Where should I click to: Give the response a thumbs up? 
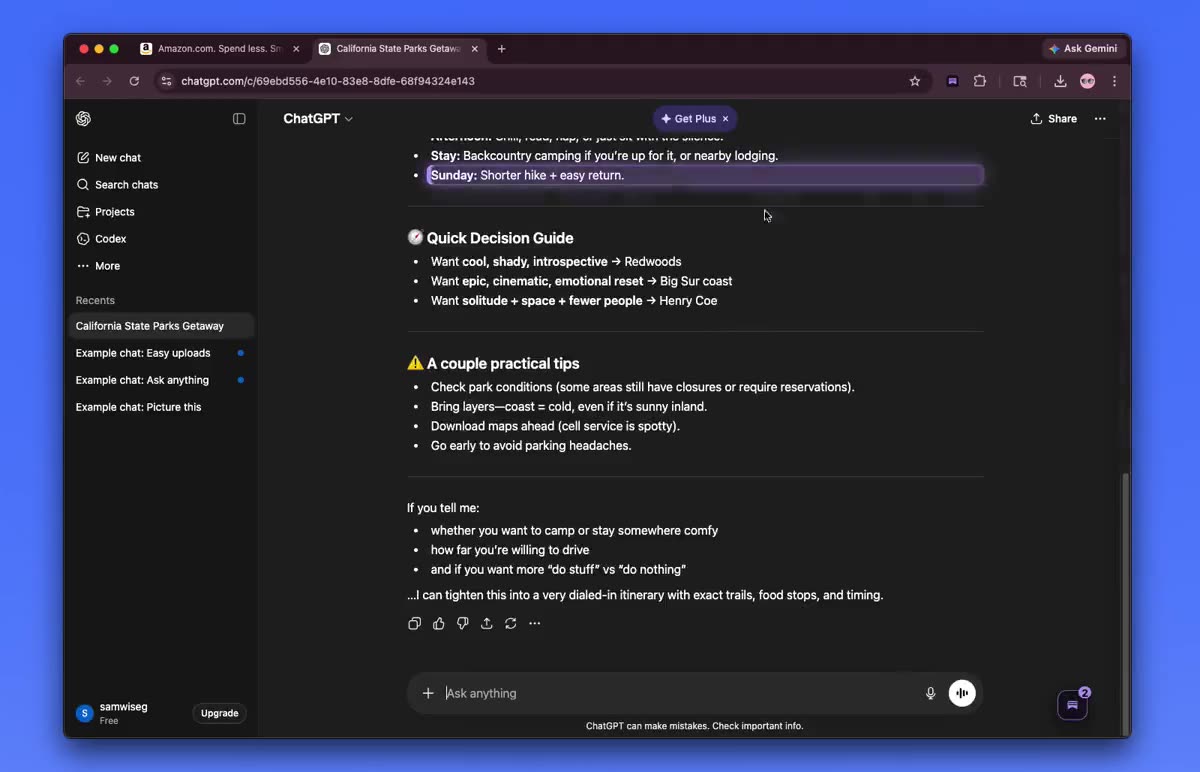pos(439,624)
